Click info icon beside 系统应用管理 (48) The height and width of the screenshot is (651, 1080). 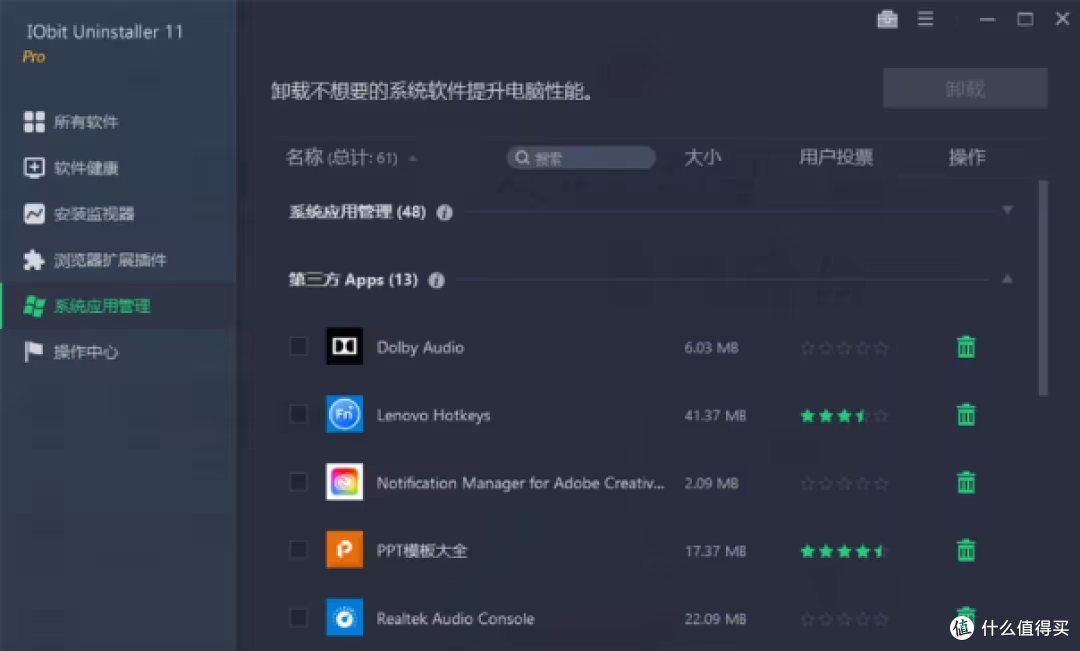pos(444,212)
